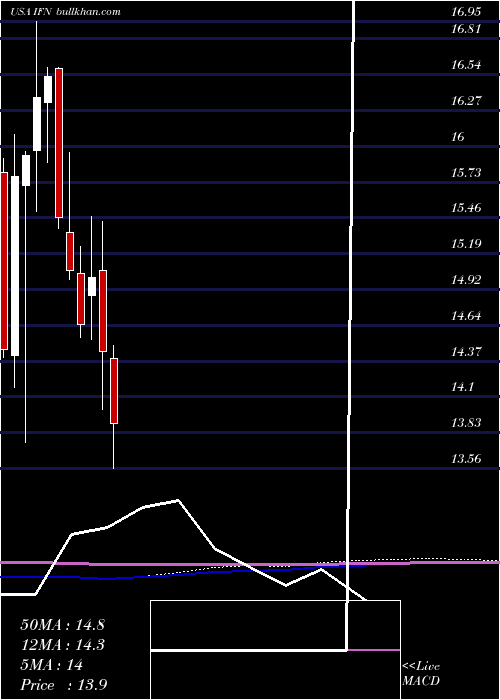Click the 16.54 price axis label

point(466,65)
